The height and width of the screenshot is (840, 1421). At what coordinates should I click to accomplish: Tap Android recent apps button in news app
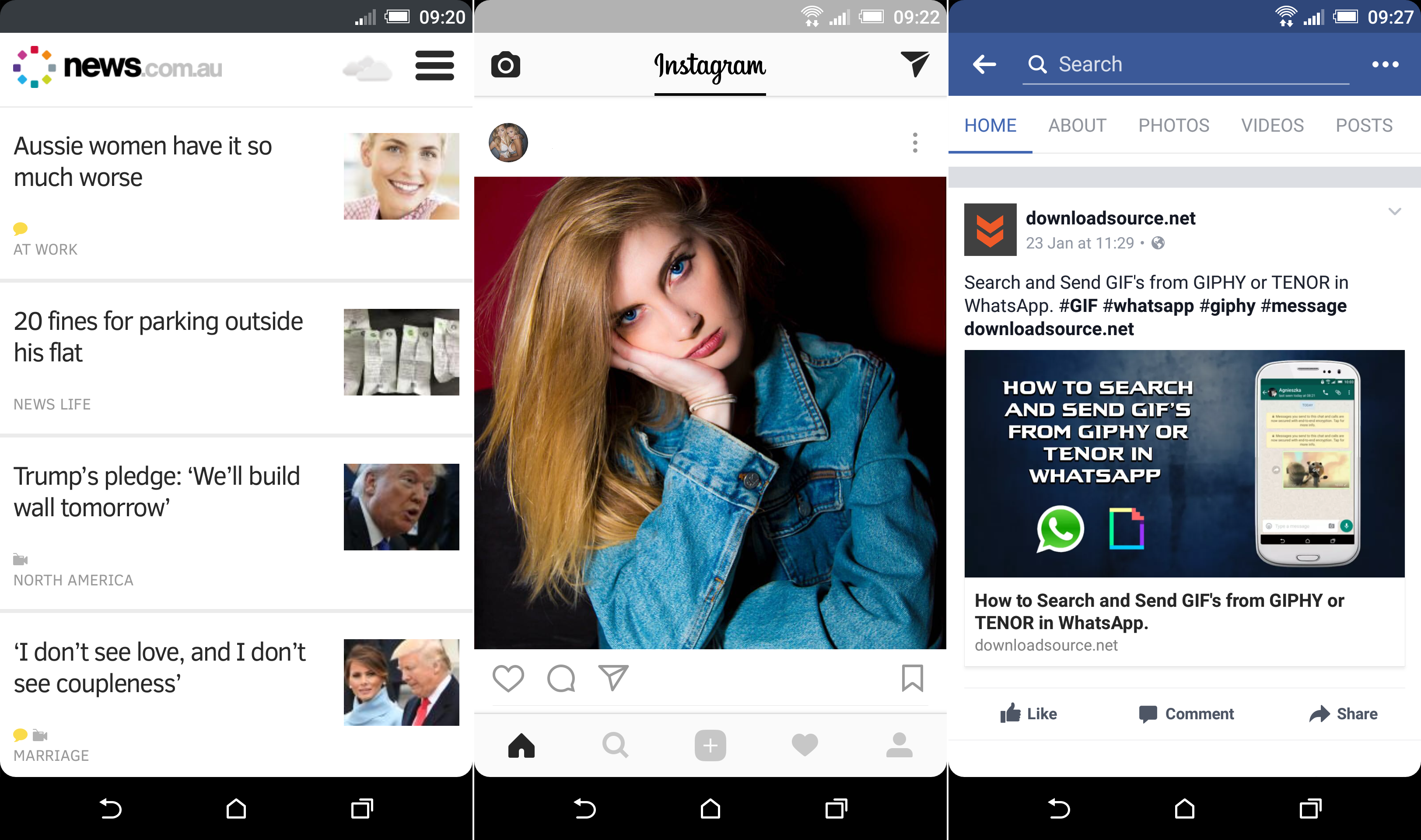(362, 808)
